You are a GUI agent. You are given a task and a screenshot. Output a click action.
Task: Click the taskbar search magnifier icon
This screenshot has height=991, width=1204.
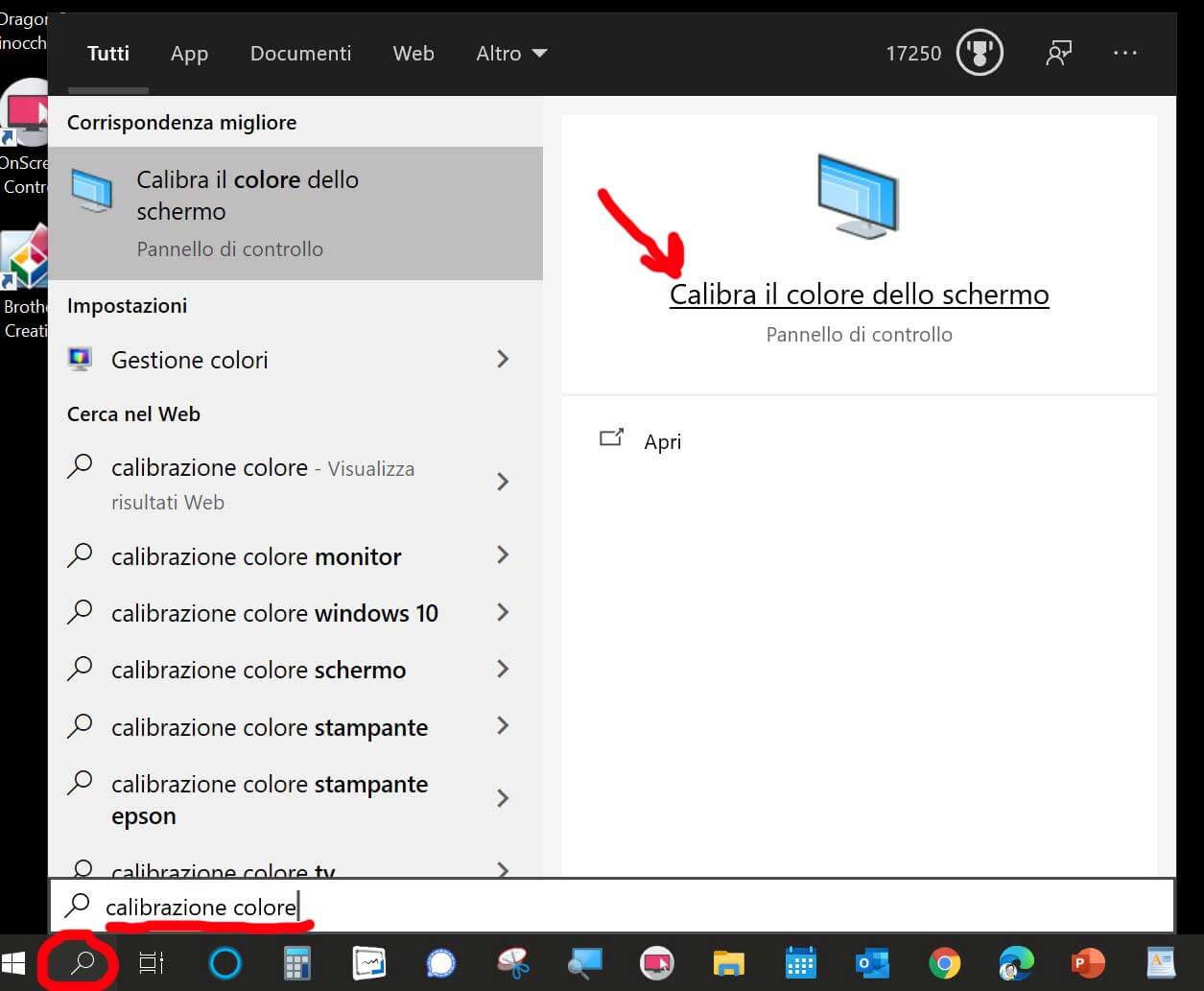coord(83,962)
